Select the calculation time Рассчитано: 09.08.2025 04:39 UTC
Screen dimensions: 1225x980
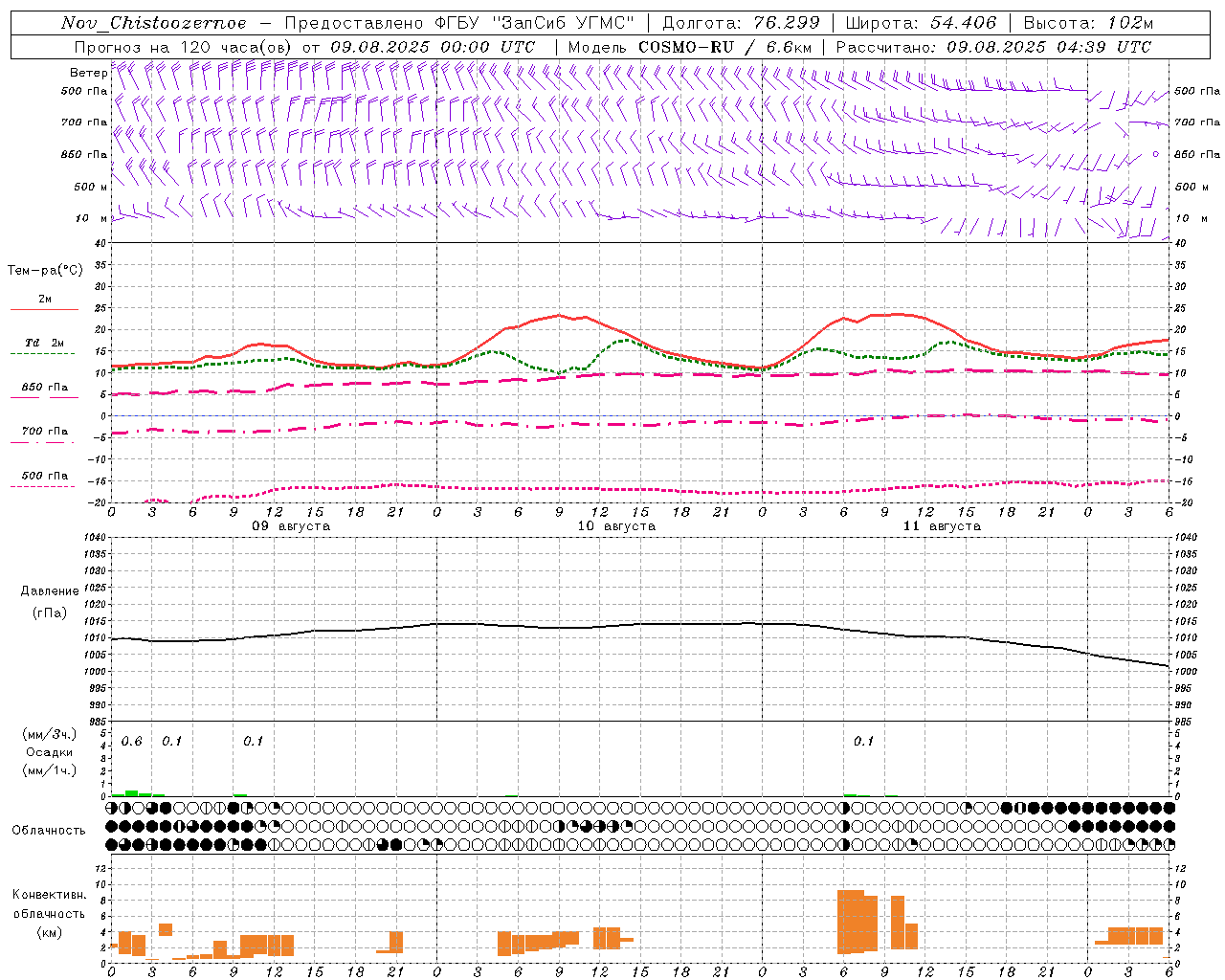pos(993,47)
